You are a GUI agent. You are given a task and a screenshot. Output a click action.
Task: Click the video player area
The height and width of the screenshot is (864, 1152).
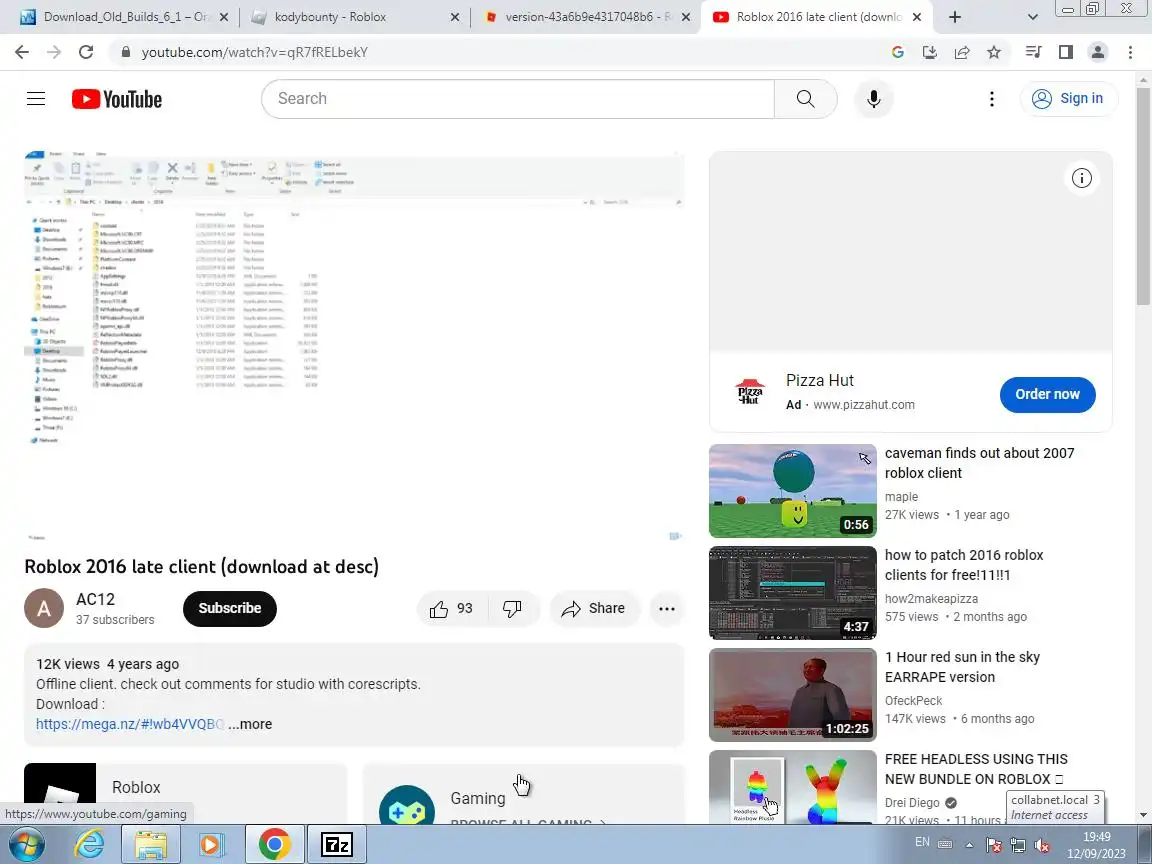click(x=354, y=345)
